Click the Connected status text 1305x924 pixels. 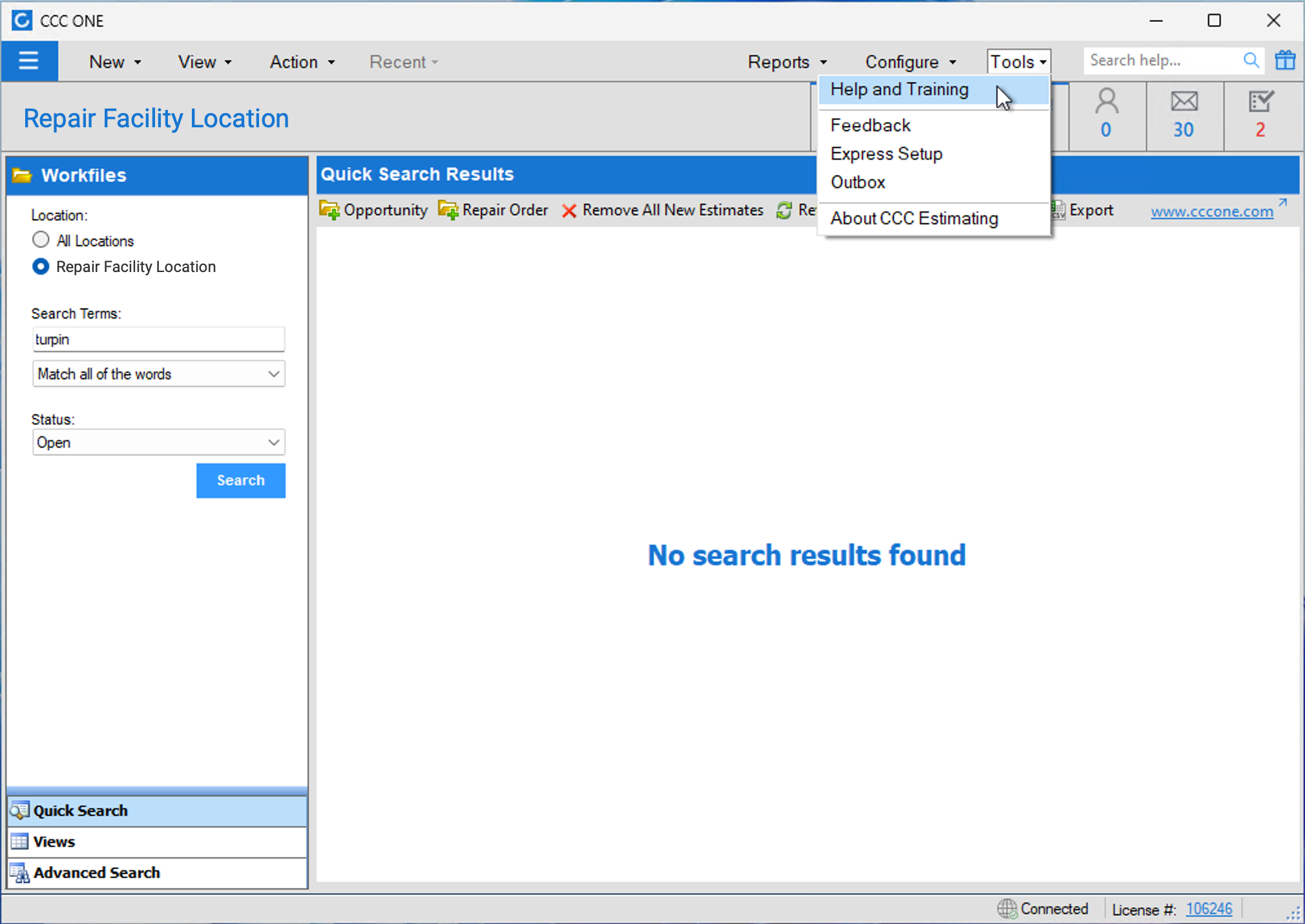[1054, 909]
